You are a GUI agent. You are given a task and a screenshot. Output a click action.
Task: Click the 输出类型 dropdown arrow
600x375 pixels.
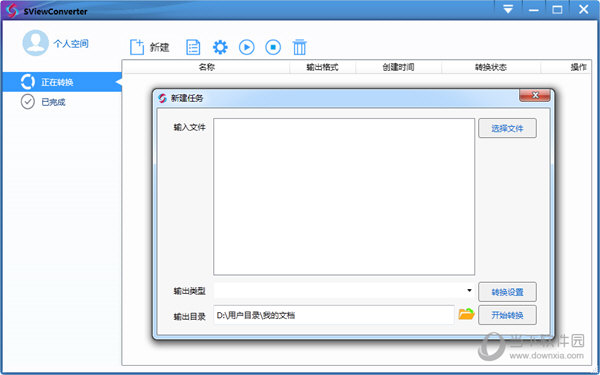coord(469,291)
